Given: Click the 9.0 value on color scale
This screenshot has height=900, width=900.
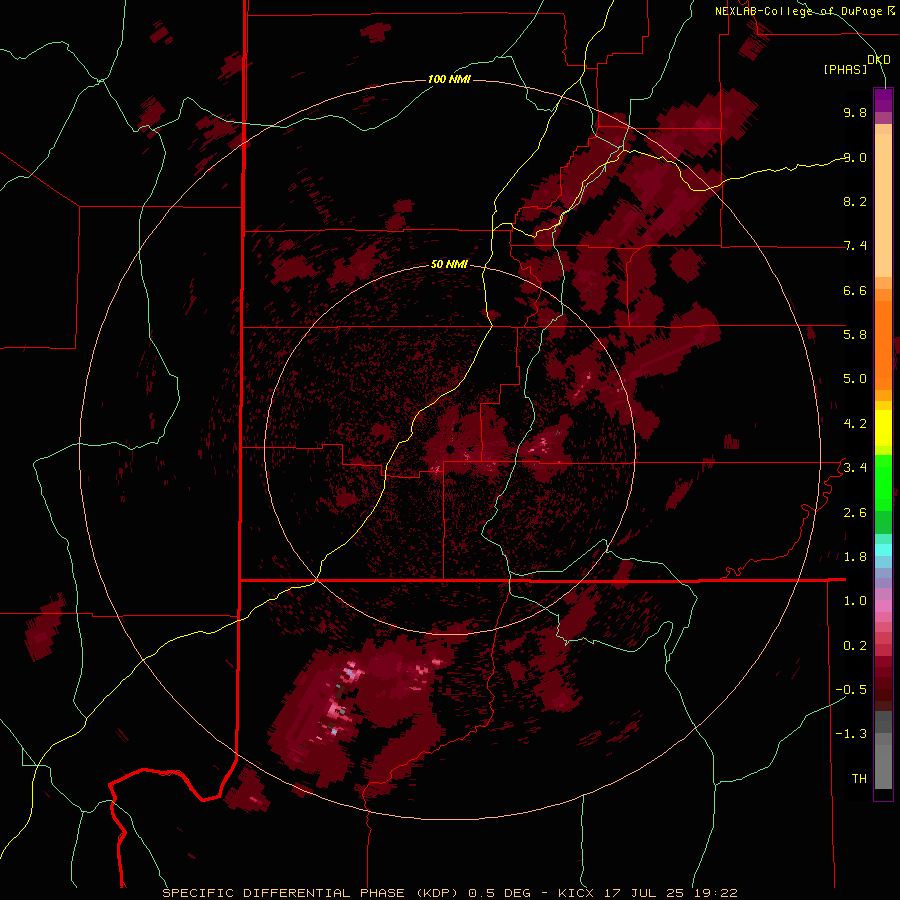Looking at the screenshot, I should tap(855, 157).
